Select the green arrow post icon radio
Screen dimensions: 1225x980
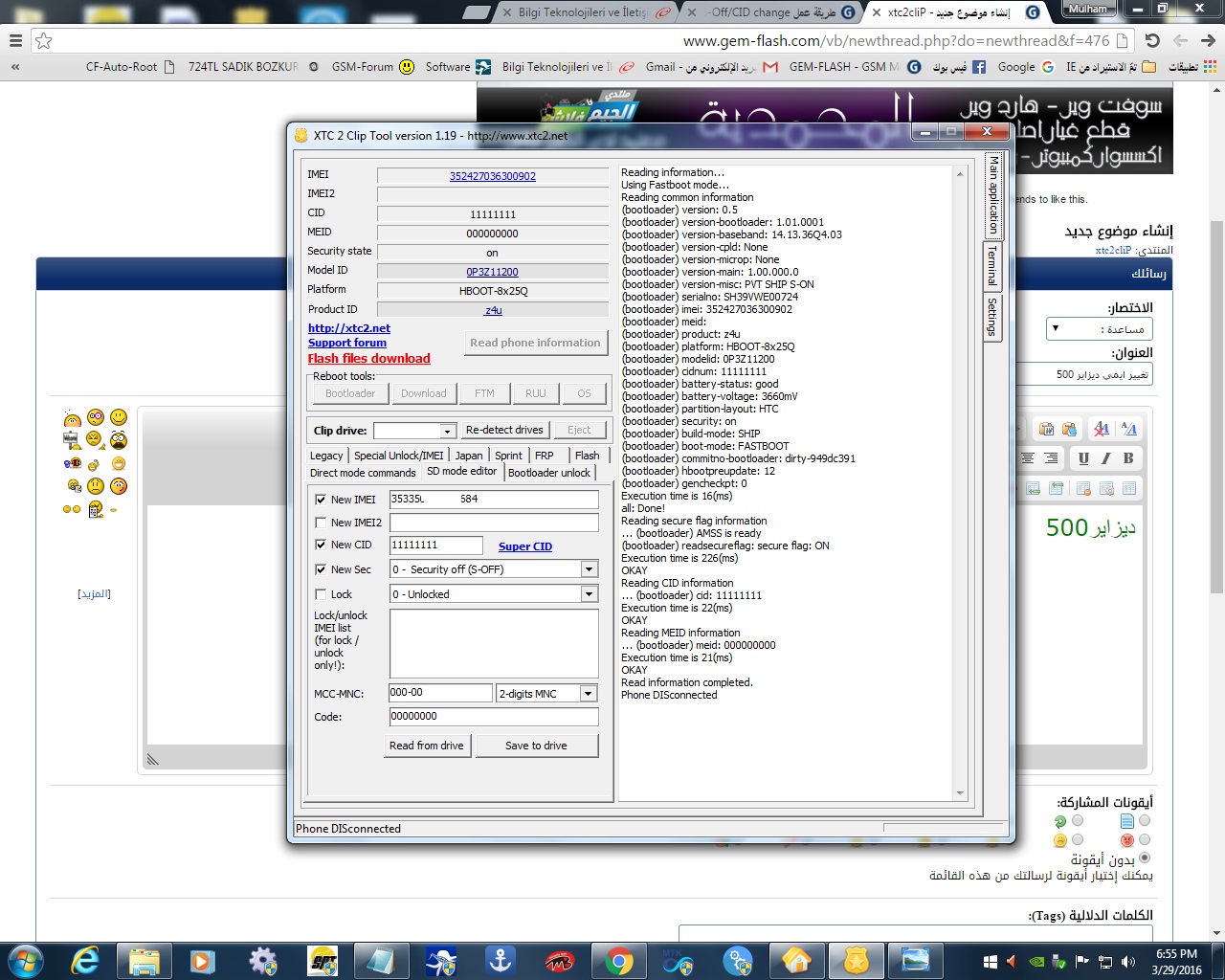(x=1078, y=821)
